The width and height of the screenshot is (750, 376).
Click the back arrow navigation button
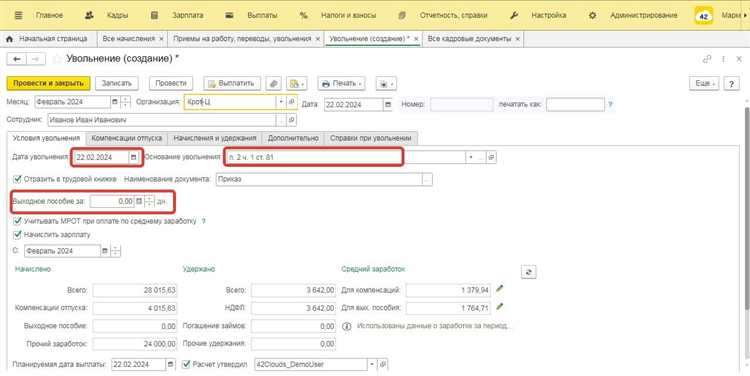[17, 59]
